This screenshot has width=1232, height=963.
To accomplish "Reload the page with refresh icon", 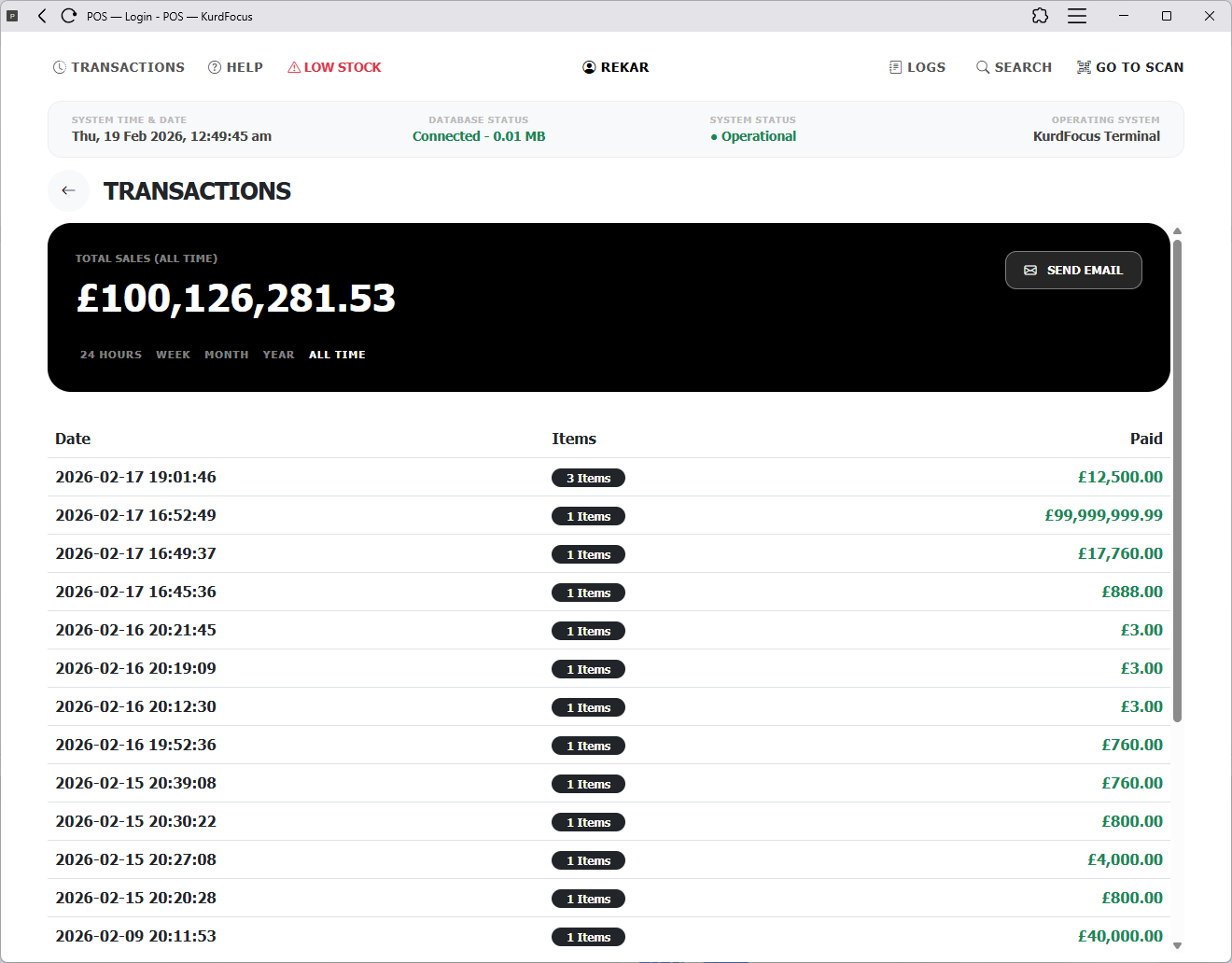I will [x=68, y=16].
